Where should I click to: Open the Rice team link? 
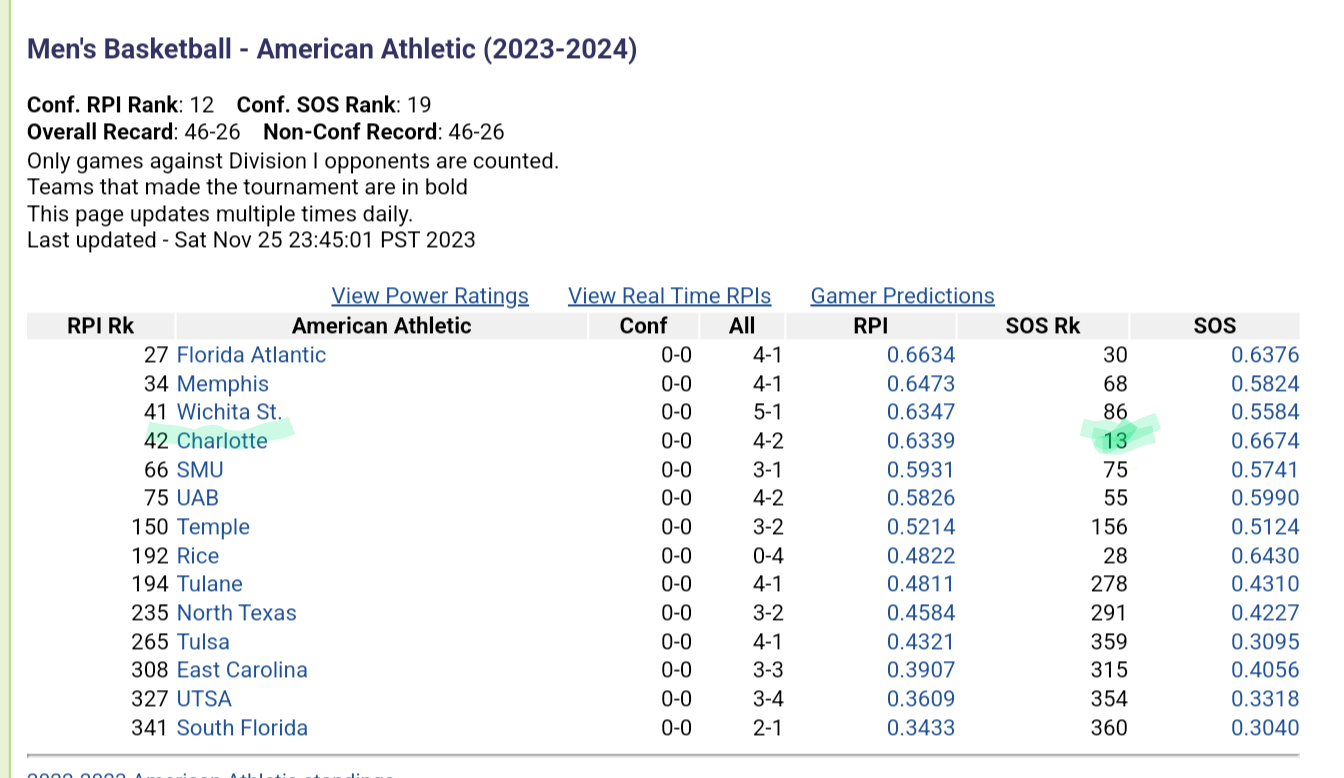[198, 556]
